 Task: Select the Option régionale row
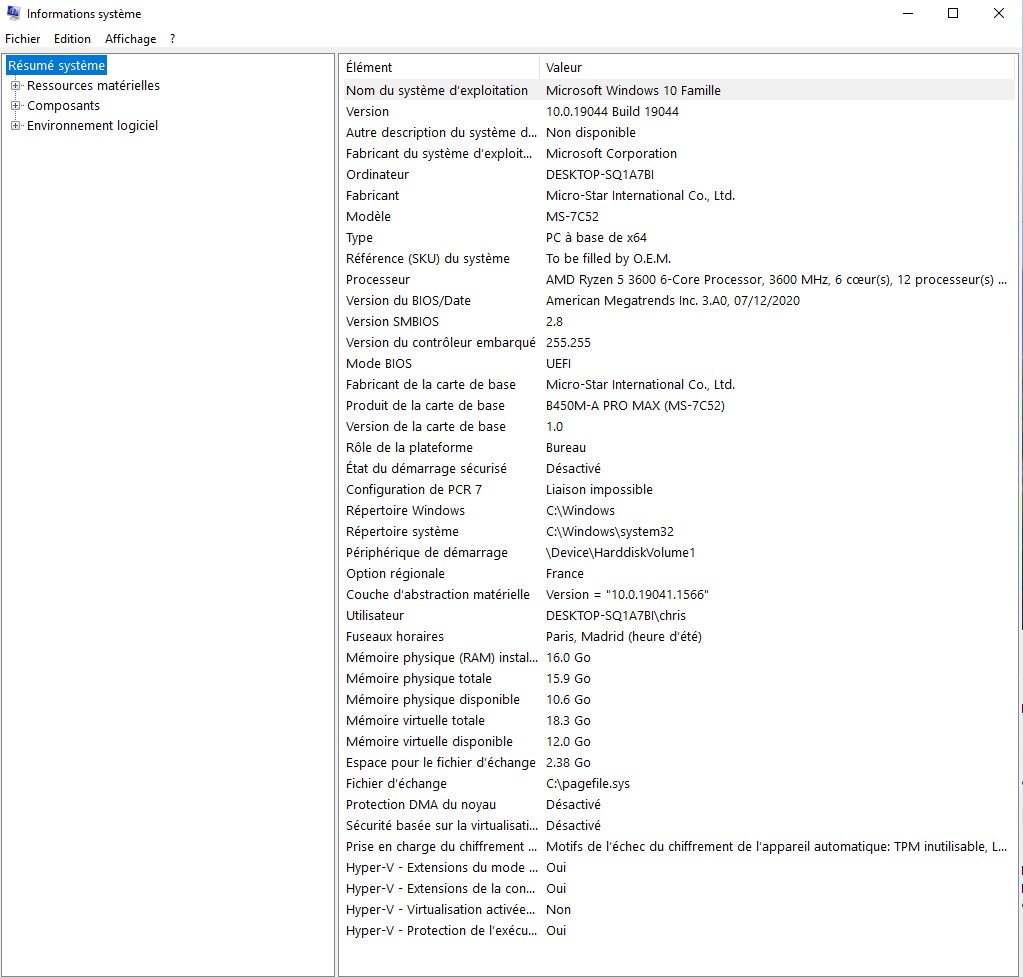tap(679, 573)
